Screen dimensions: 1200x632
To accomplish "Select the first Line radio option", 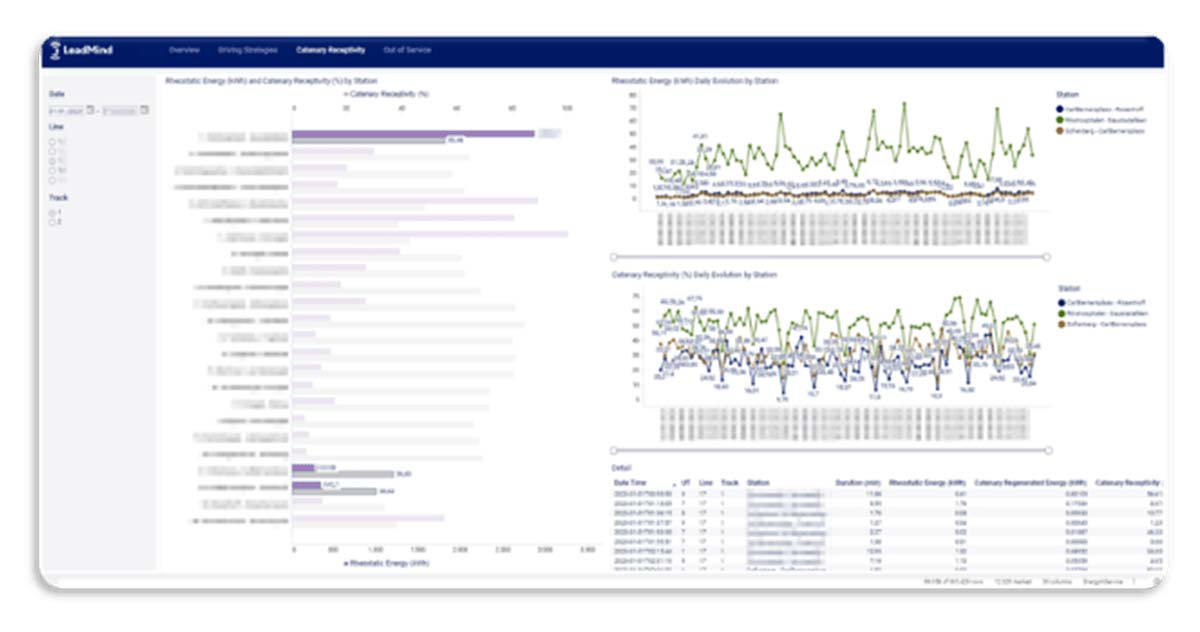I will [53, 142].
